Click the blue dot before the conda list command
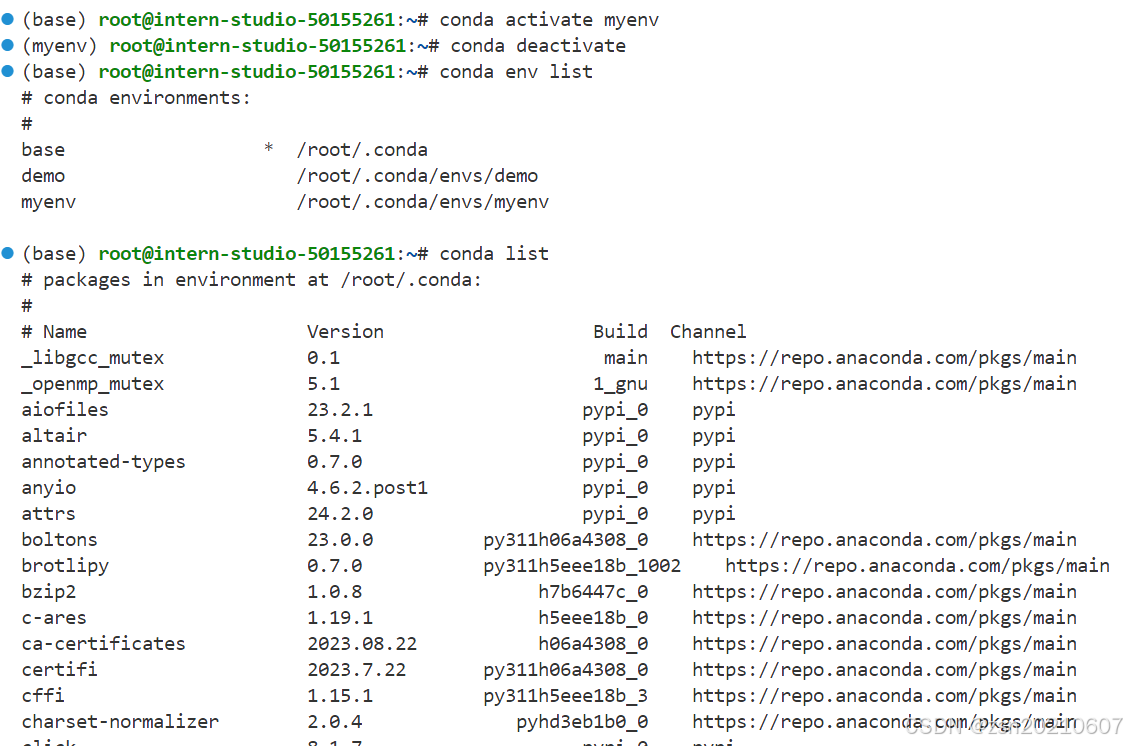The height and width of the screenshot is (746, 1127). [9, 253]
